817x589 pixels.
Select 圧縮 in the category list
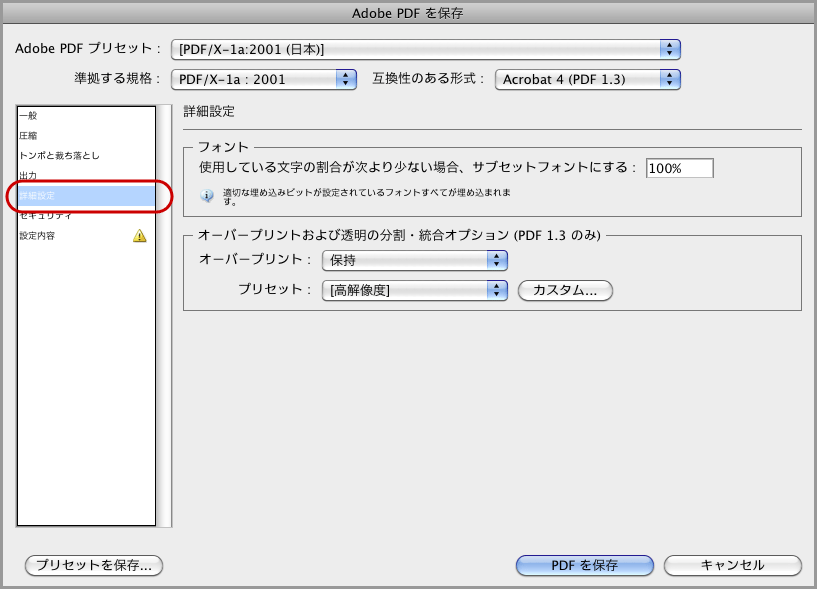coord(86,136)
